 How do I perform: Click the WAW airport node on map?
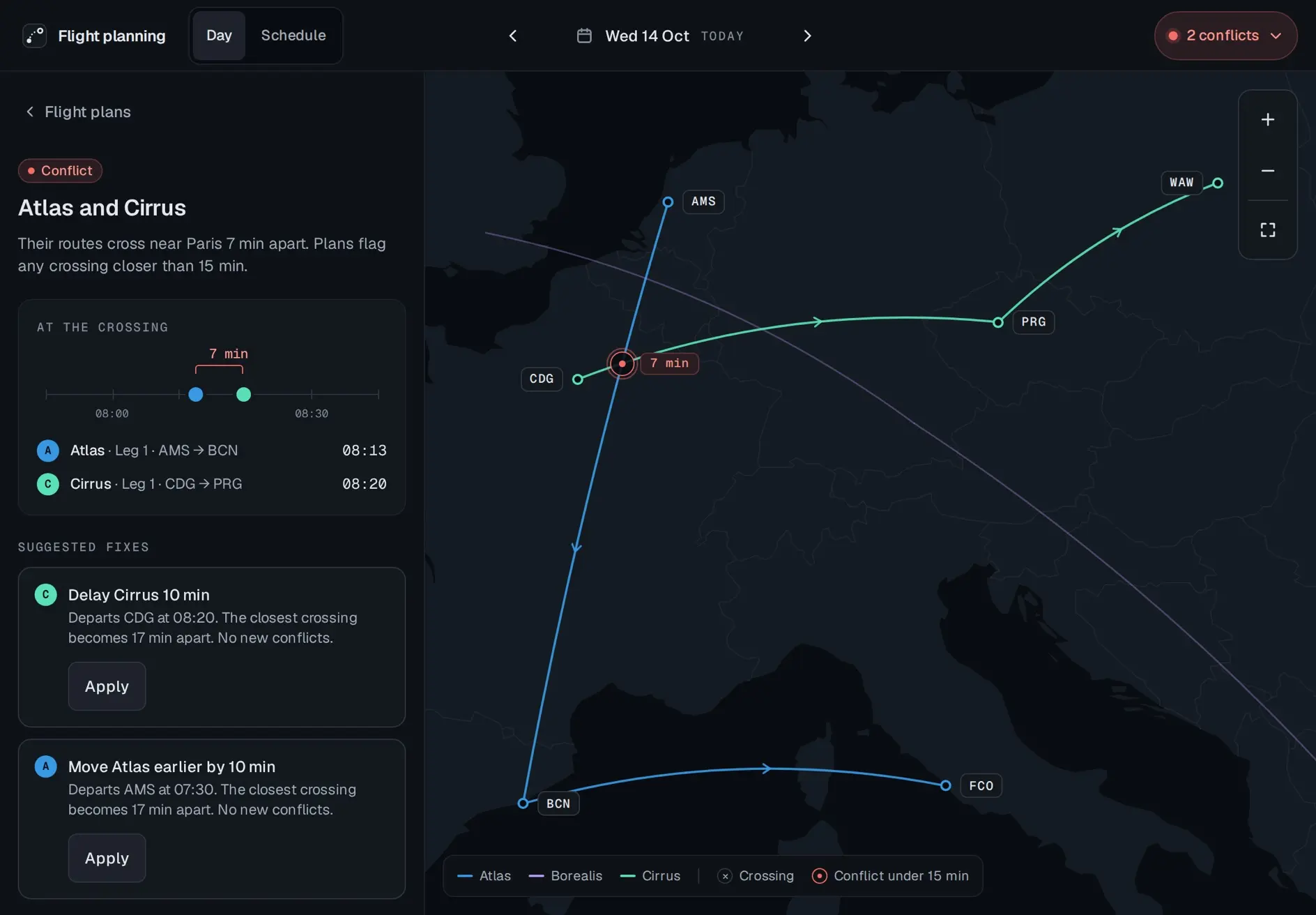[x=1218, y=183]
